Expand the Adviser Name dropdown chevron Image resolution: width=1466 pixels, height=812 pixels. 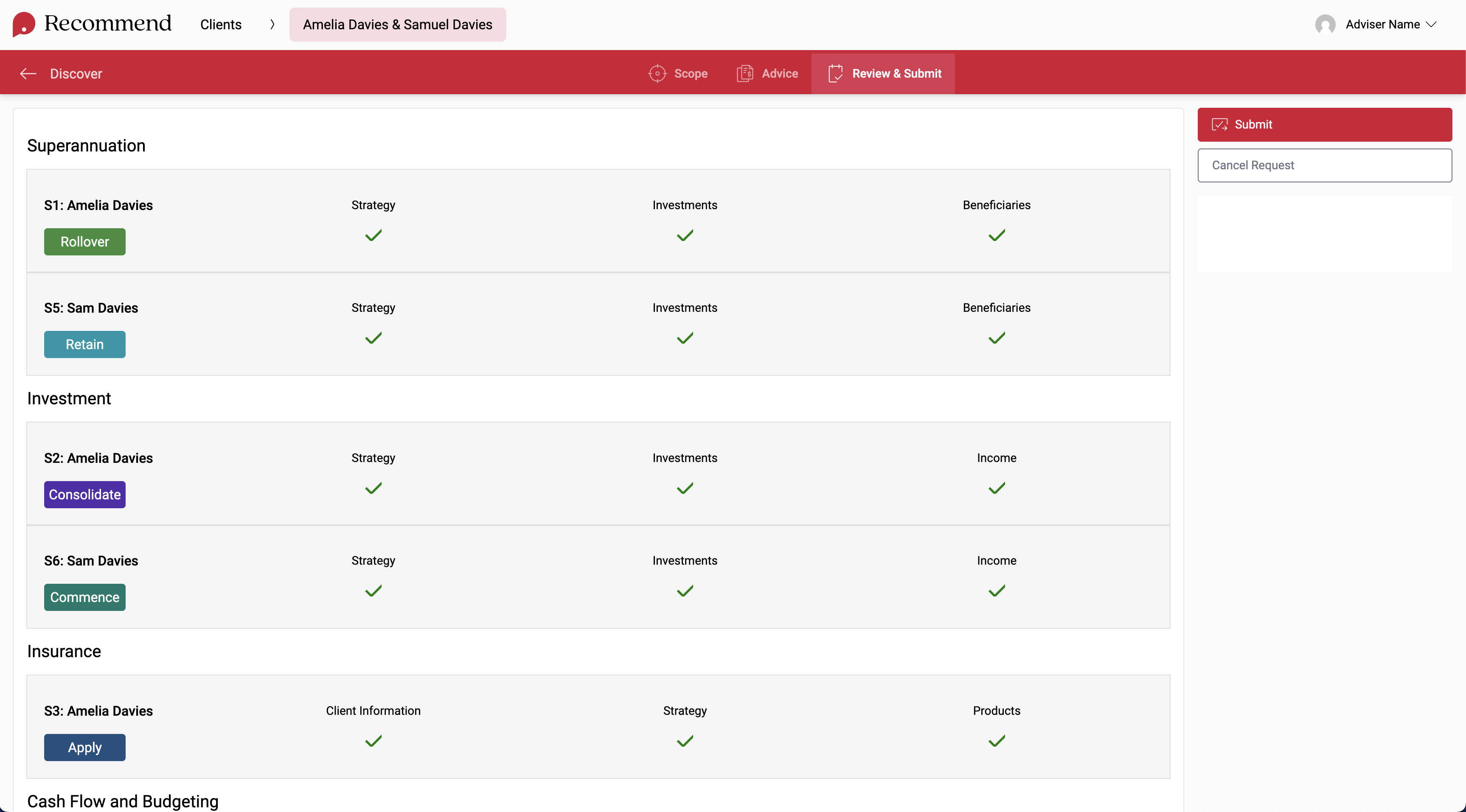point(1431,25)
